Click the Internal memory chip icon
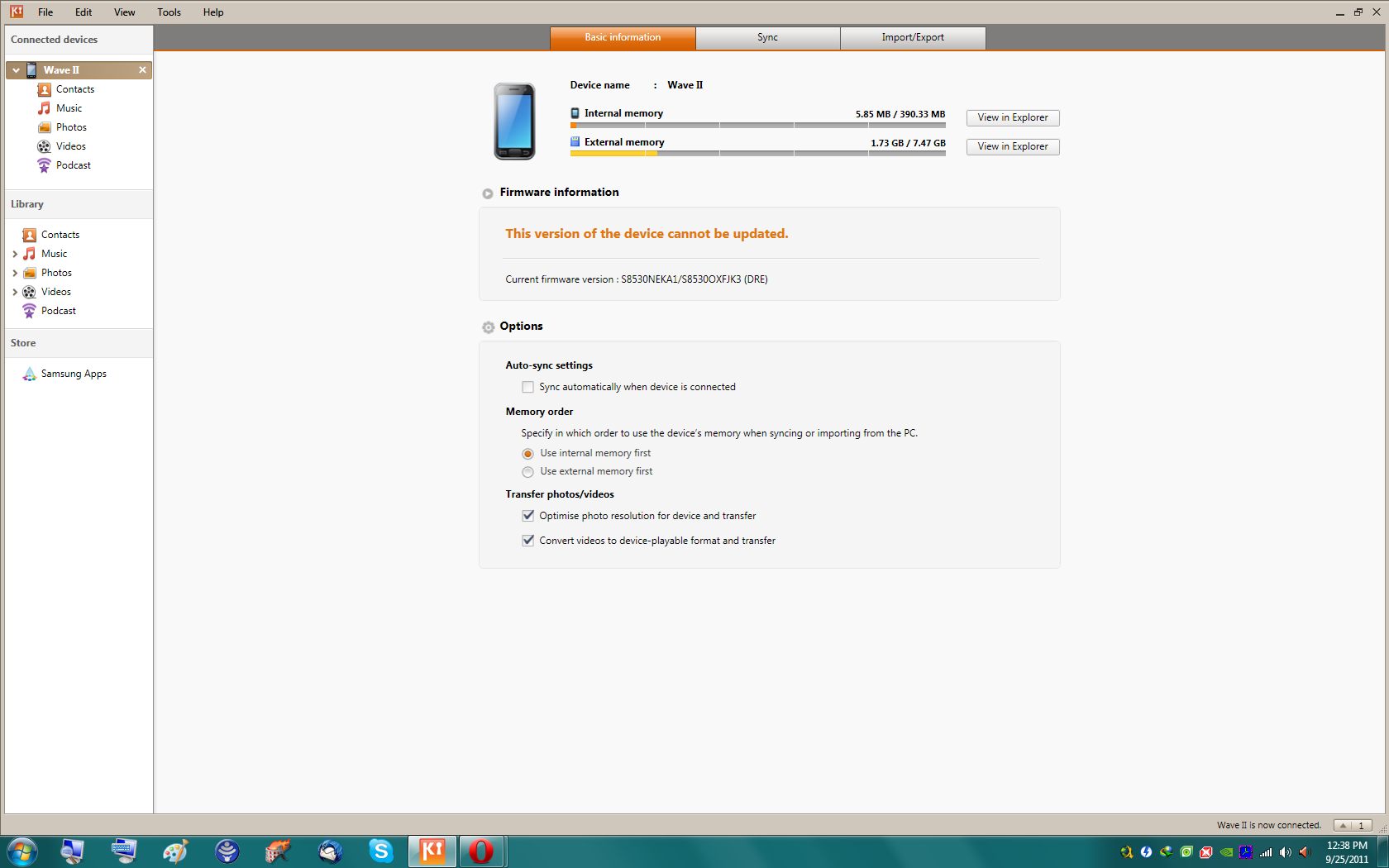The image size is (1389, 868). [x=575, y=113]
